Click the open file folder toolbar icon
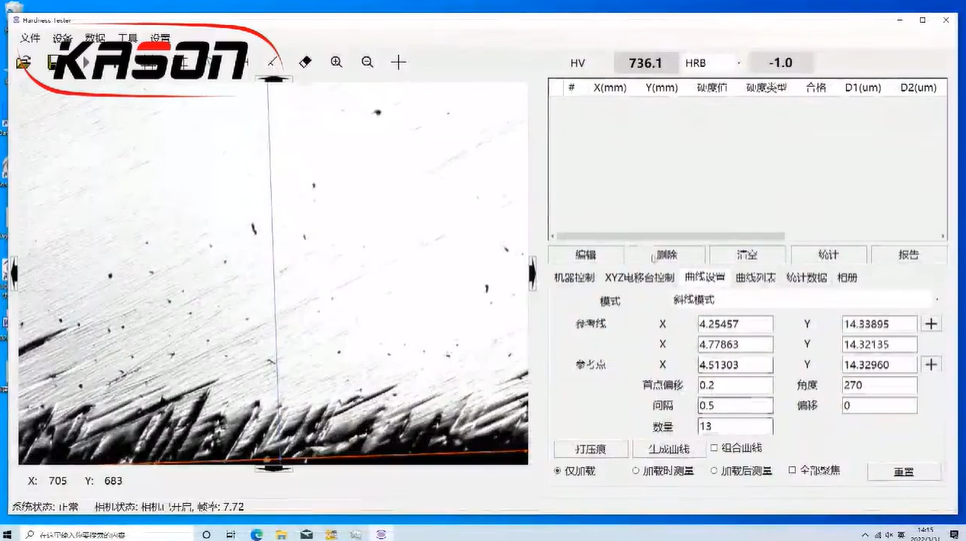This screenshot has width=966, height=541. point(23,62)
